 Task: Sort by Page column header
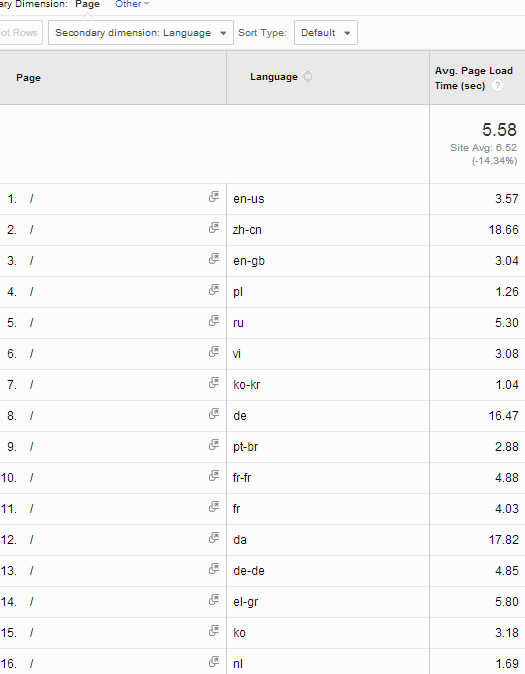point(28,78)
